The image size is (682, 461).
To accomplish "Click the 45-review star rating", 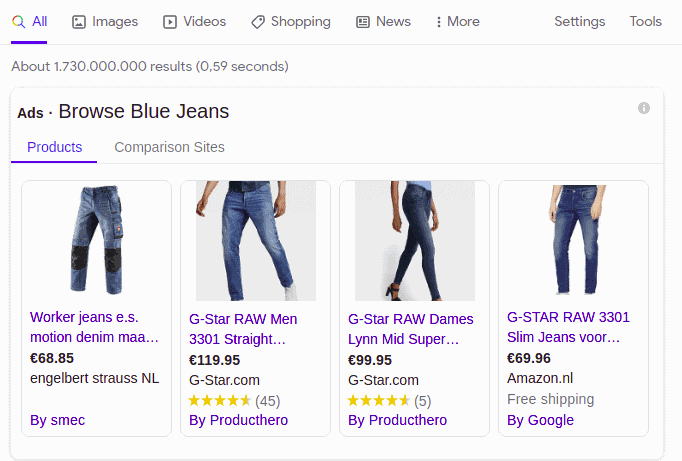I will pos(234,401).
